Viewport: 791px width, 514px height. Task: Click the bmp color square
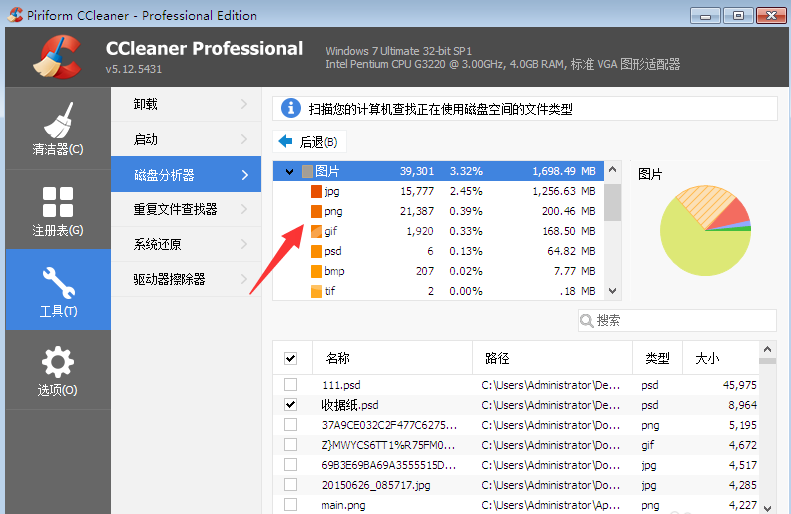pyautogui.click(x=316, y=271)
